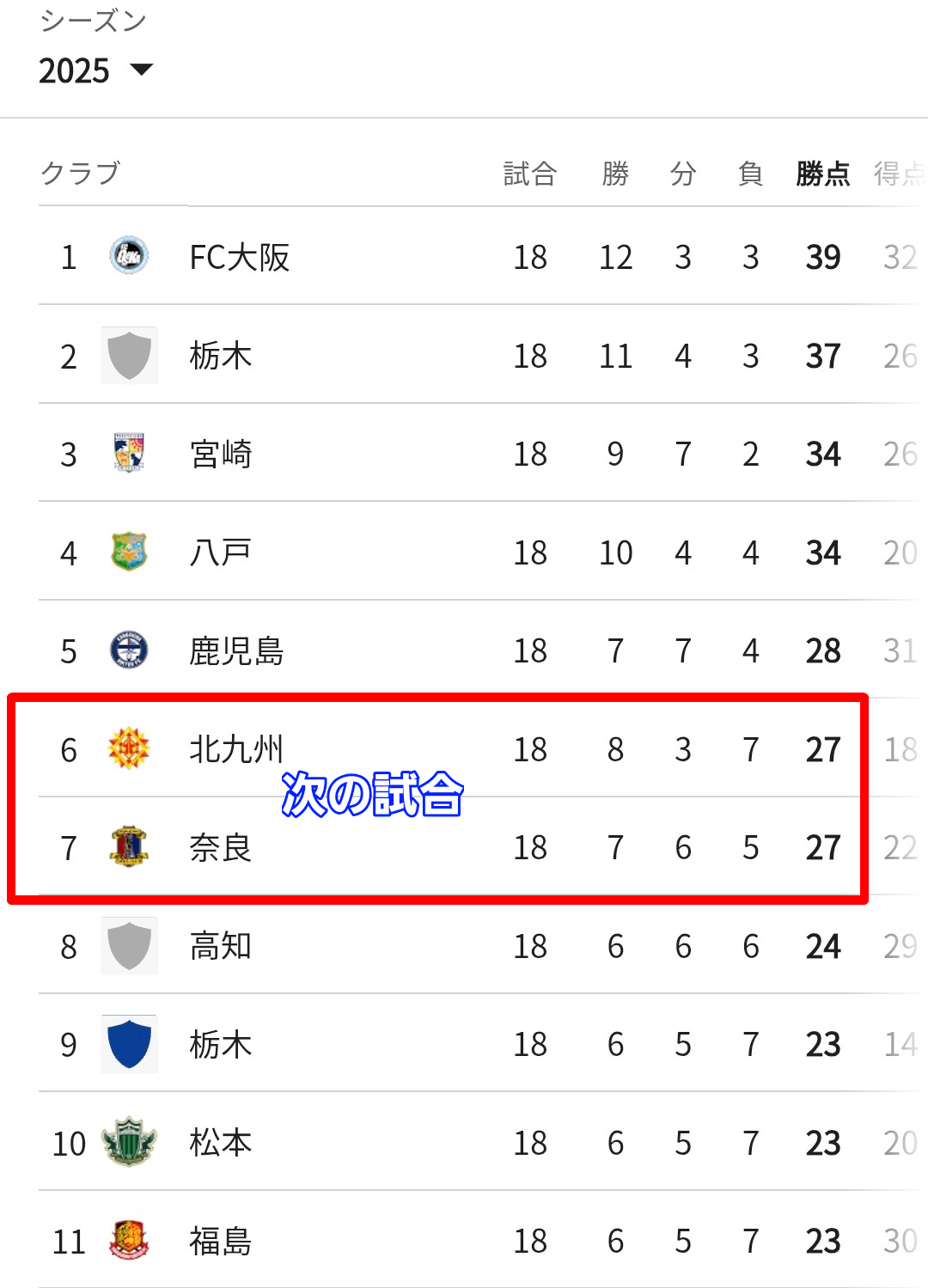928x1288 pixels.
Task: Click the 奈良 club crest icon
Action: [x=129, y=846]
